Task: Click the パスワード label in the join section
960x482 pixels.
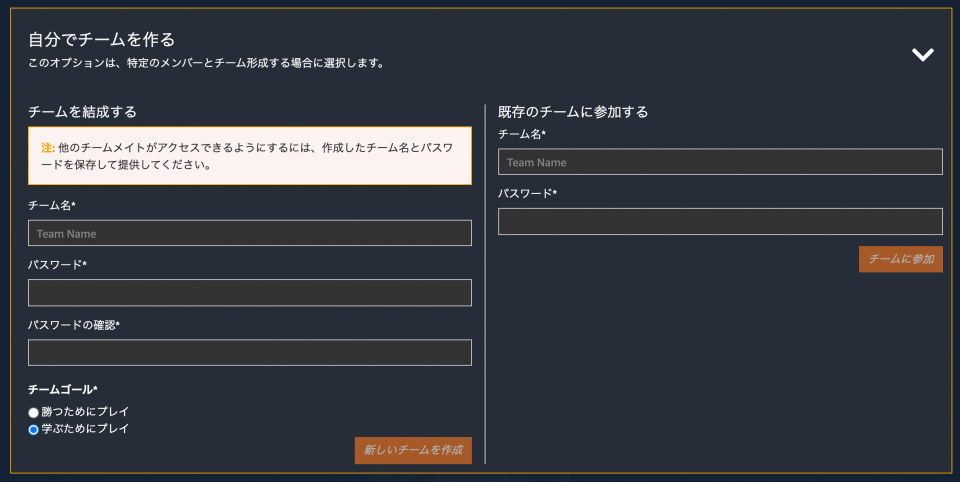Action: click(x=527, y=193)
